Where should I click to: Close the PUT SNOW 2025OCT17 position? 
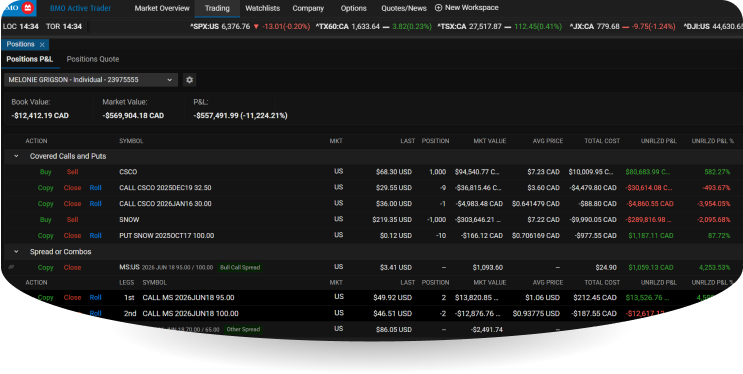pyautogui.click(x=72, y=236)
